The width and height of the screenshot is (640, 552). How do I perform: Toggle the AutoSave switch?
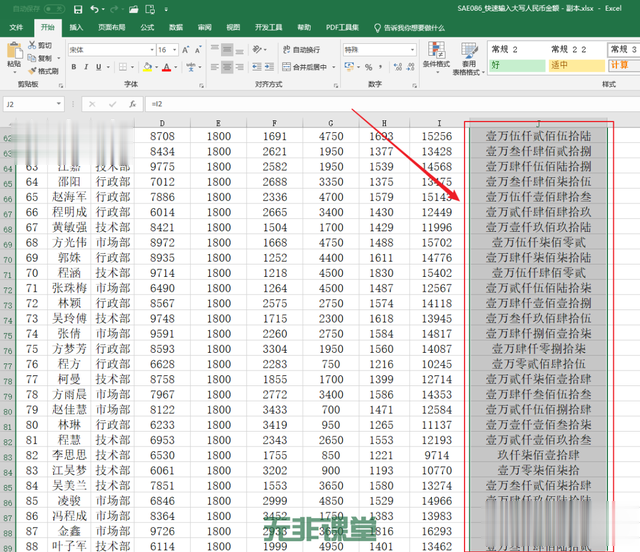click(54, 9)
